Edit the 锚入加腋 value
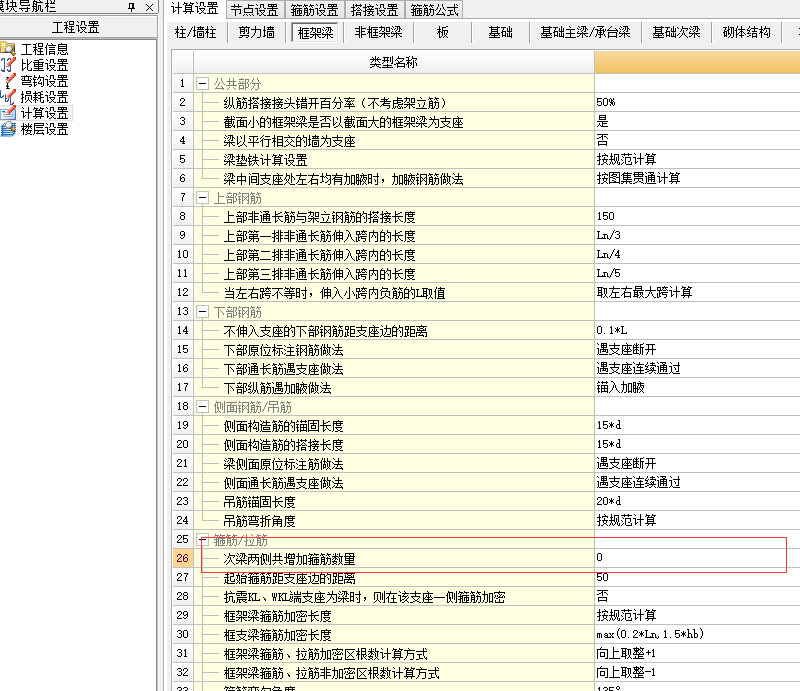Screen dimensions: 800x691 tap(697, 387)
